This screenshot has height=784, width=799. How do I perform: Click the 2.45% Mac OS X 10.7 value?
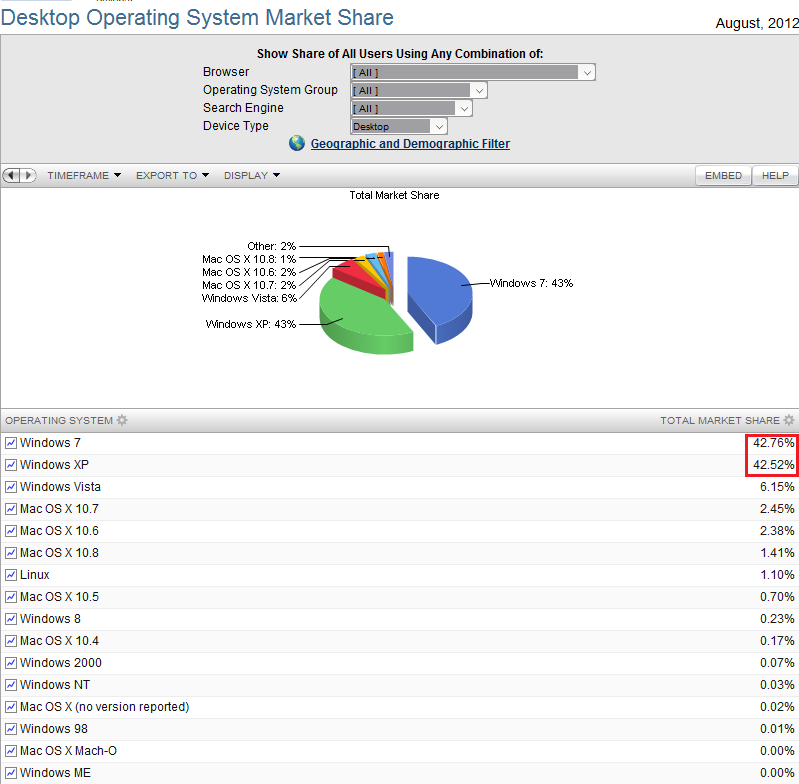click(x=777, y=509)
